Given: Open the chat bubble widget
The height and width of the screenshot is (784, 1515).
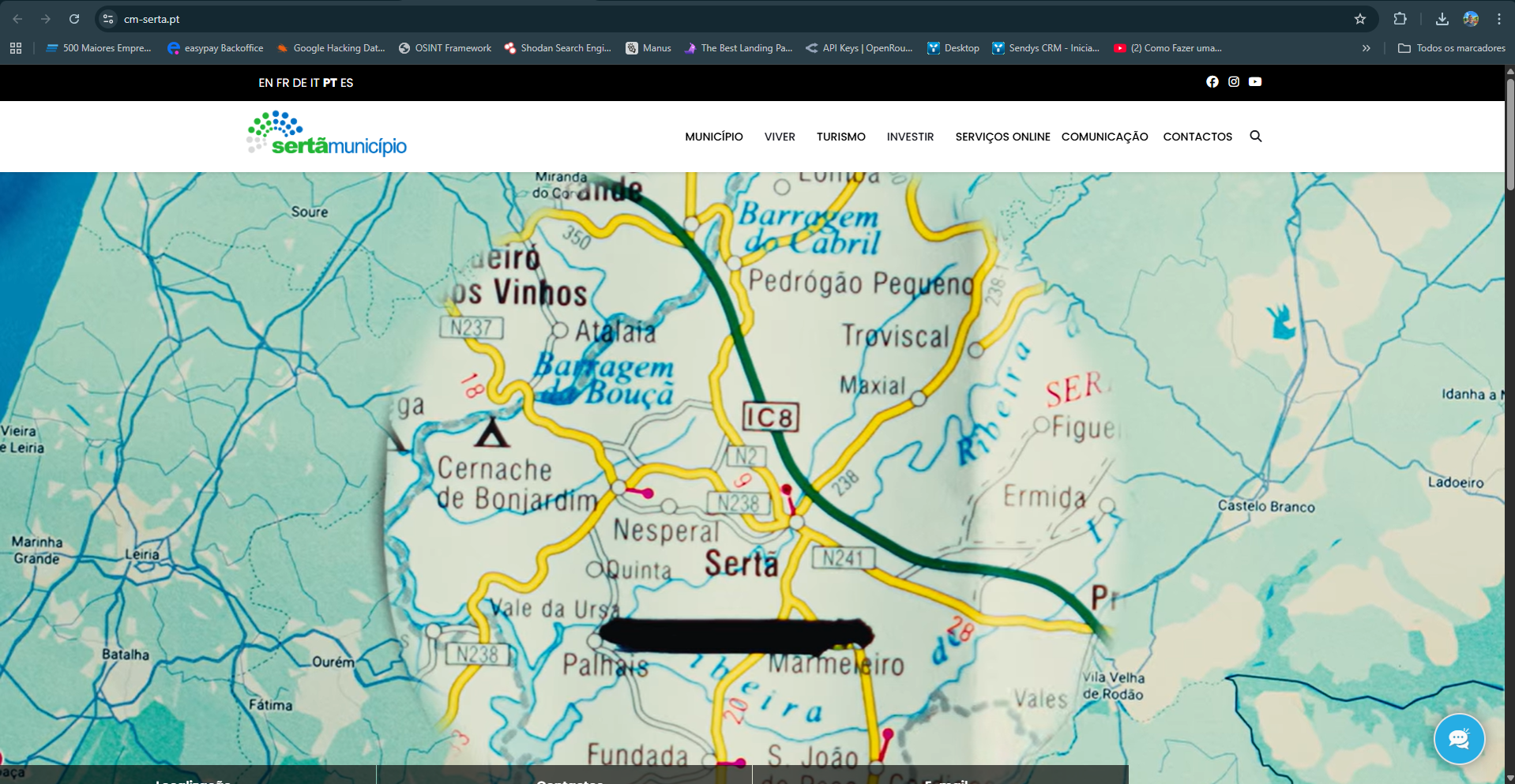Looking at the screenshot, I should [x=1459, y=739].
